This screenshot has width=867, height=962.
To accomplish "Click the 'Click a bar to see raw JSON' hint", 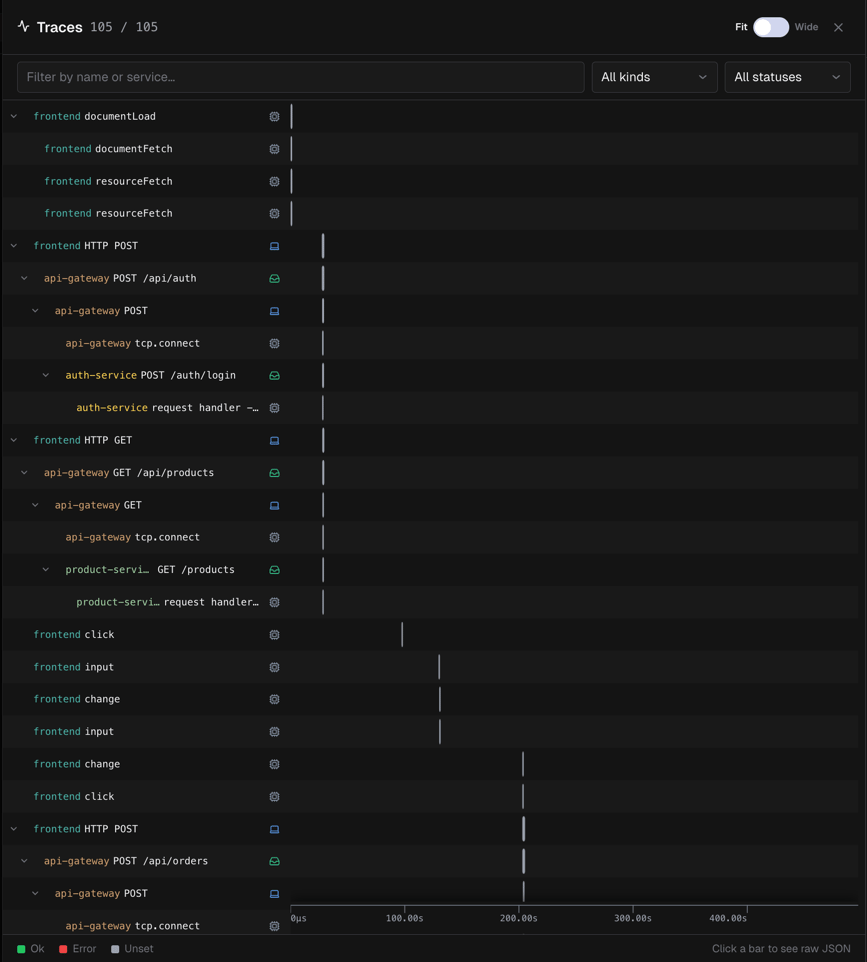I will point(781,949).
